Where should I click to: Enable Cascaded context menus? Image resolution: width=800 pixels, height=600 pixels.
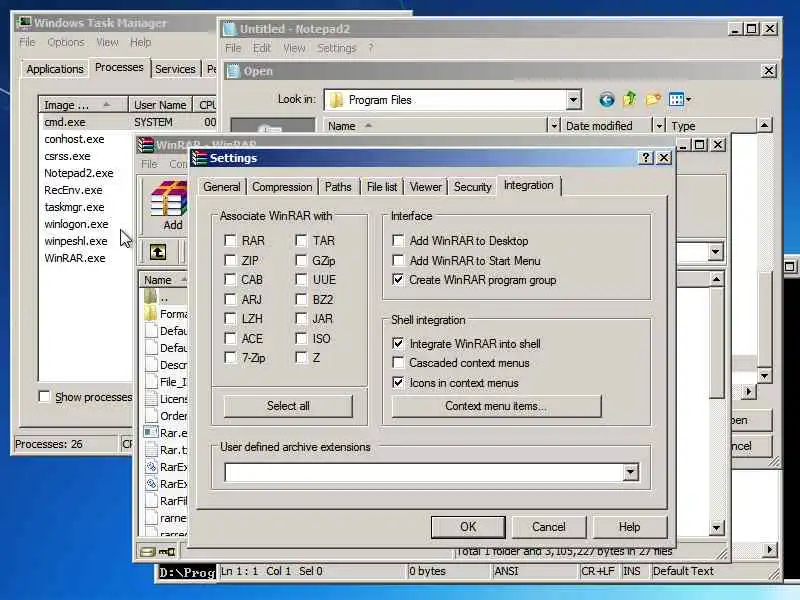tap(398, 363)
